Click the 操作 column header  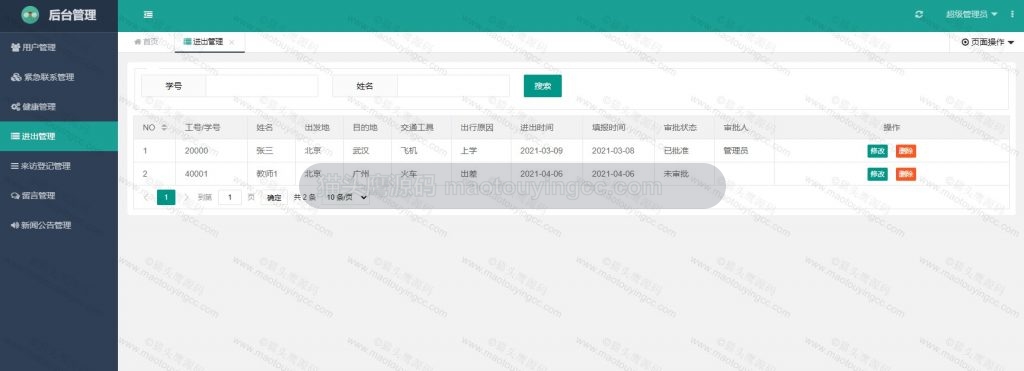click(891, 127)
